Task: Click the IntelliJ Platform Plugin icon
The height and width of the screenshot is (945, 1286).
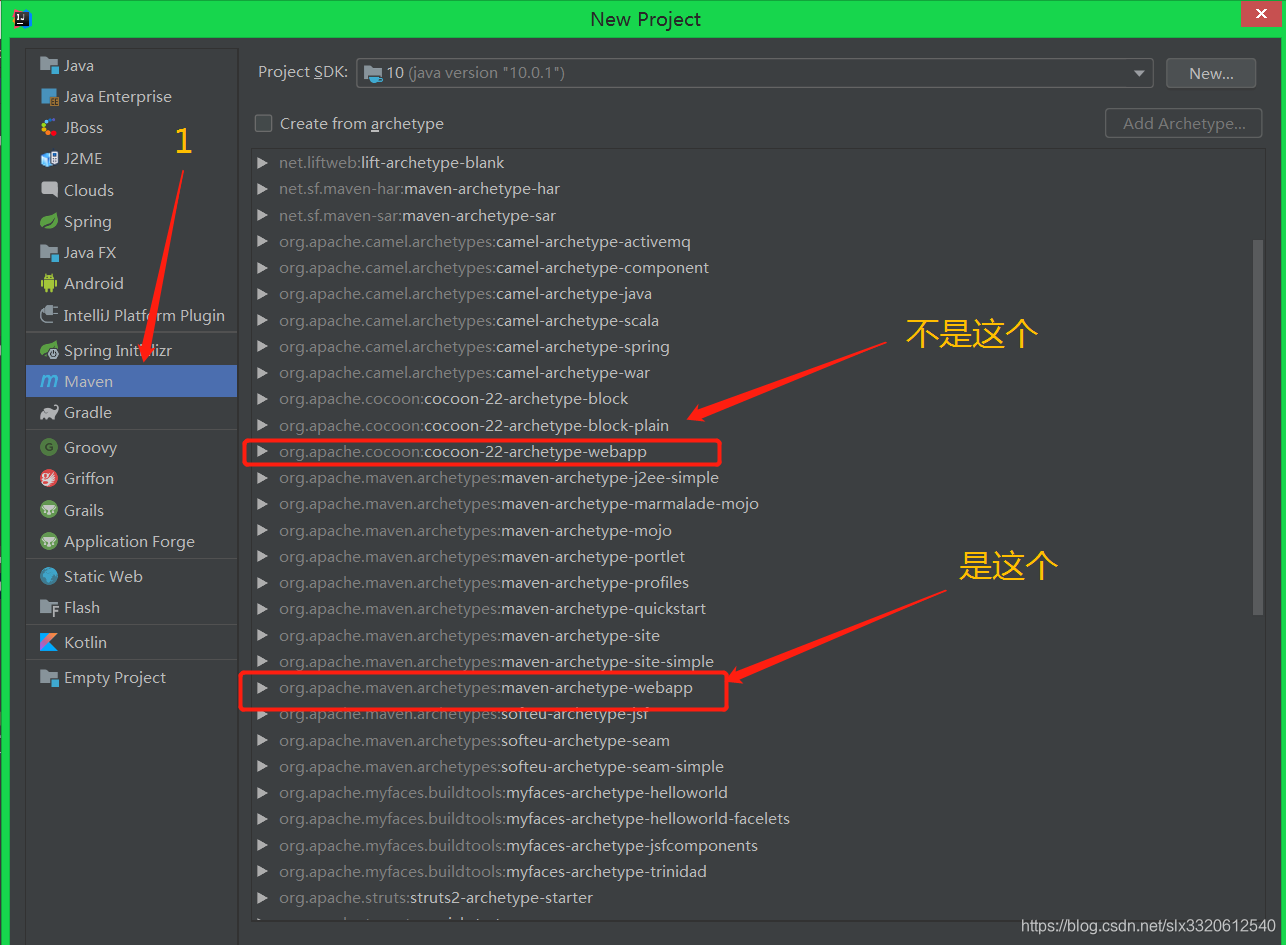Action: coord(49,314)
